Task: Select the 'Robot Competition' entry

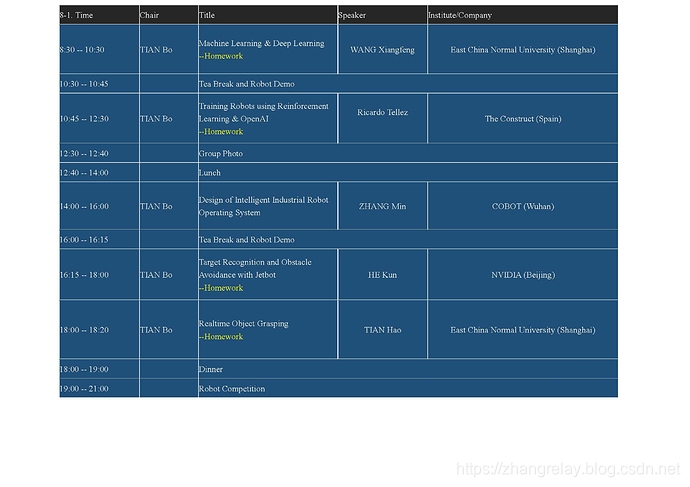Action: (232, 389)
